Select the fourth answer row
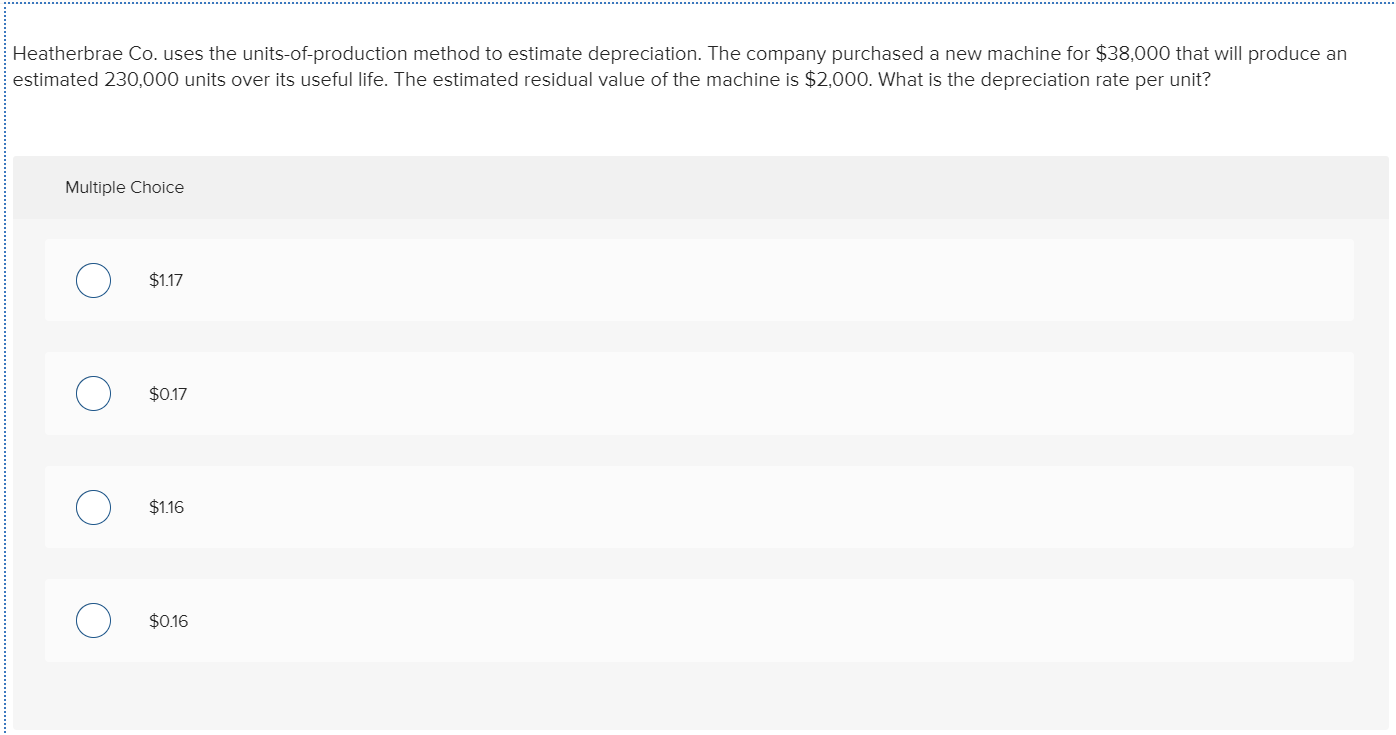The height and width of the screenshot is (735, 1396). tap(700, 620)
